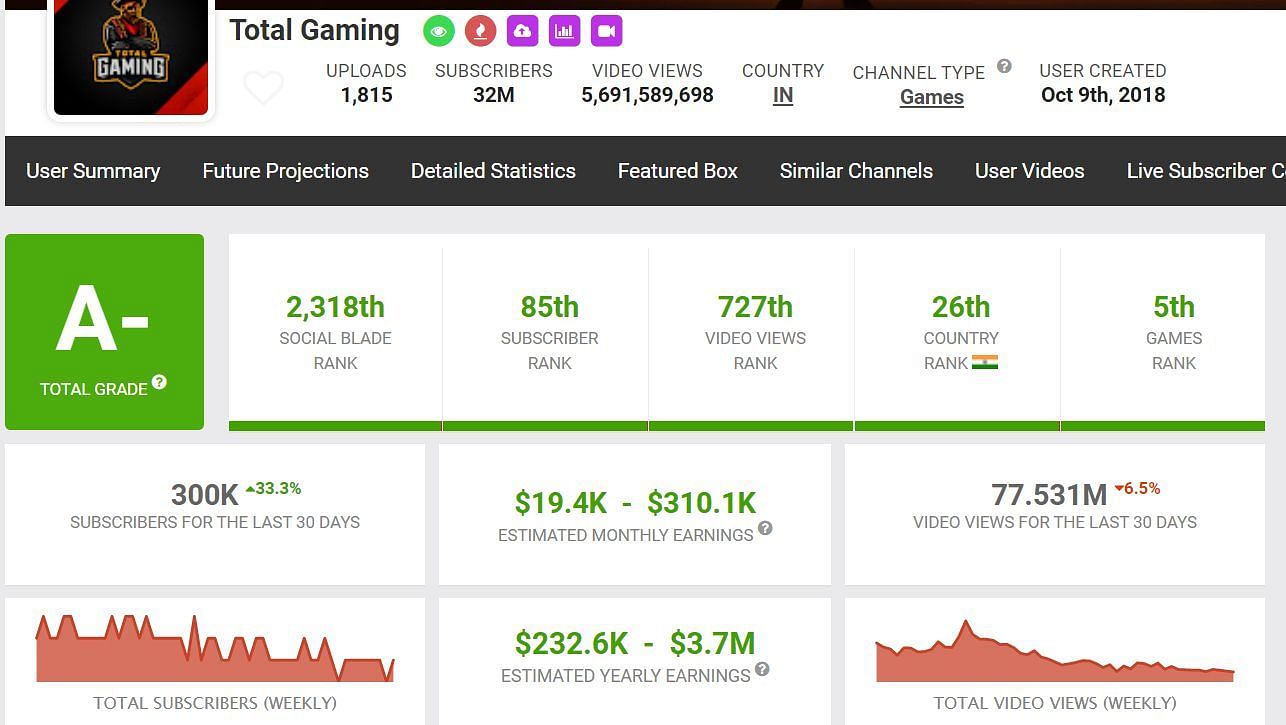The height and width of the screenshot is (725, 1286).
Task: Switch to the Detailed Statistics tab
Action: click(x=493, y=171)
